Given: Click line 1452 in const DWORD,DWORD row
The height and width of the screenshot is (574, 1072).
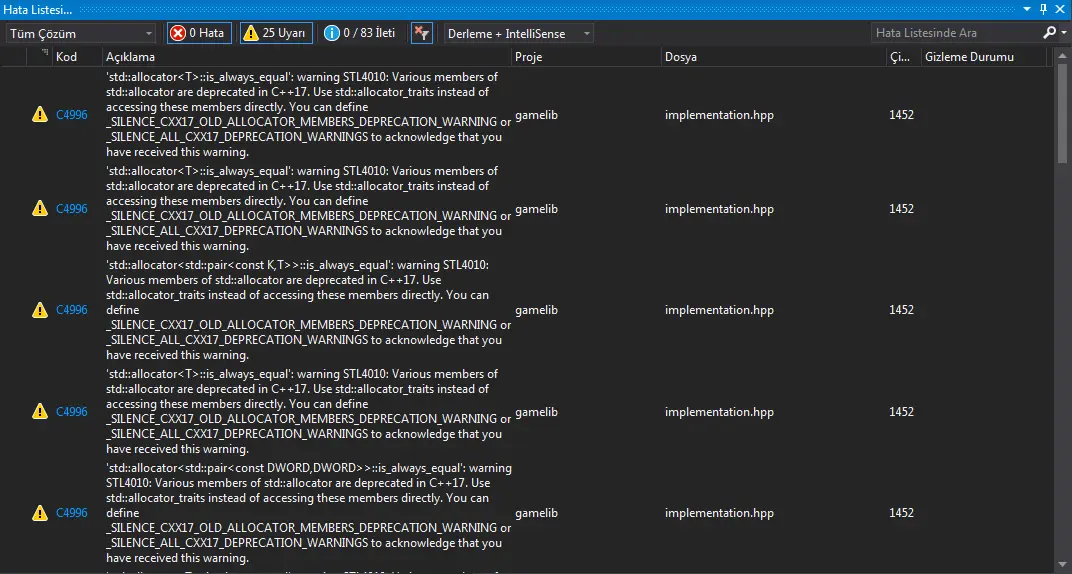Looking at the screenshot, I should [x=901, y=512].
